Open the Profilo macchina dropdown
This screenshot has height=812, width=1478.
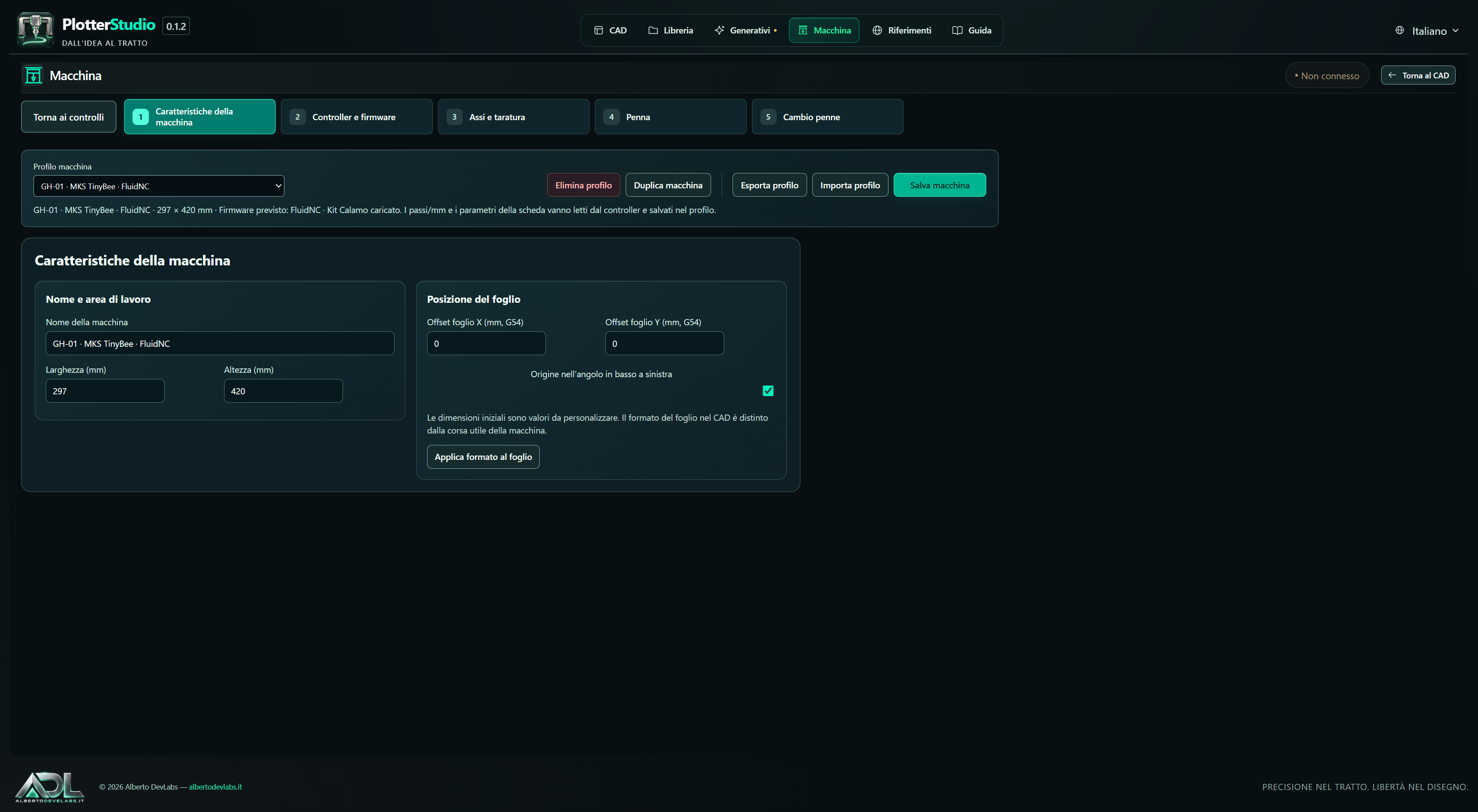click(159, 186)
